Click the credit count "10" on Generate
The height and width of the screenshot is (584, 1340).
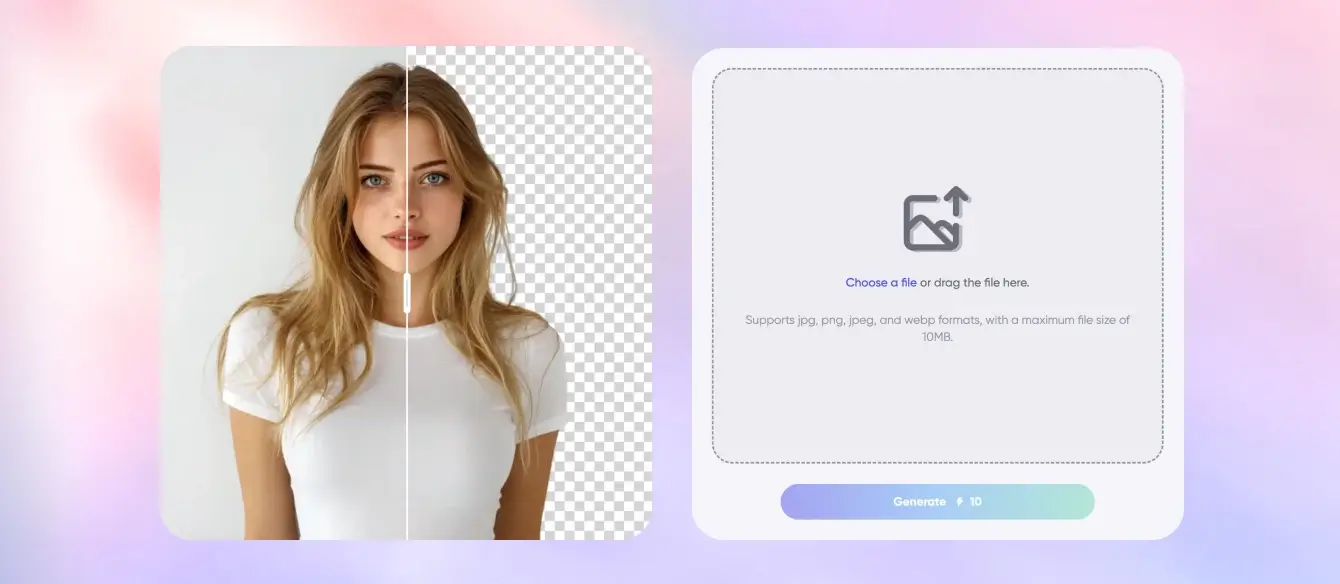tap(975, 502)
